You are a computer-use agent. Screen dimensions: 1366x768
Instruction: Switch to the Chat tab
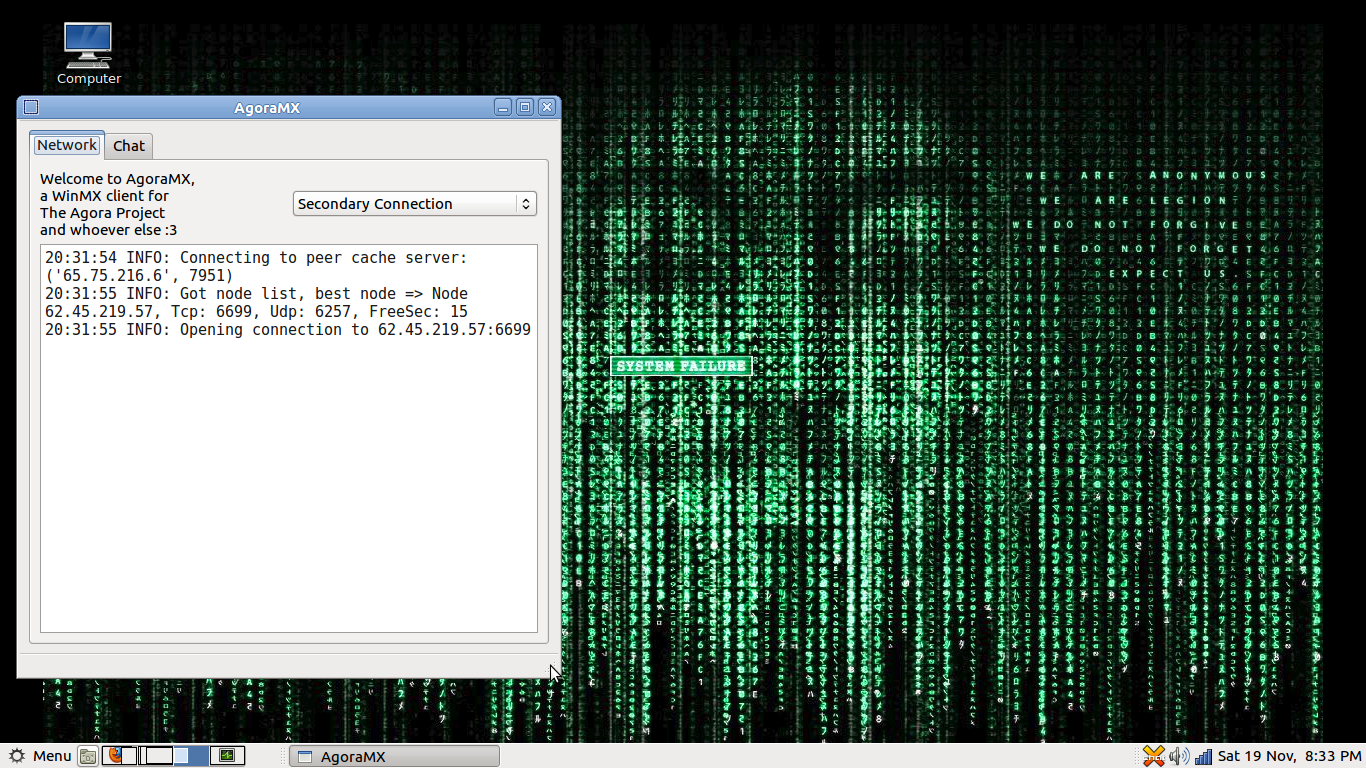(129, 146)
